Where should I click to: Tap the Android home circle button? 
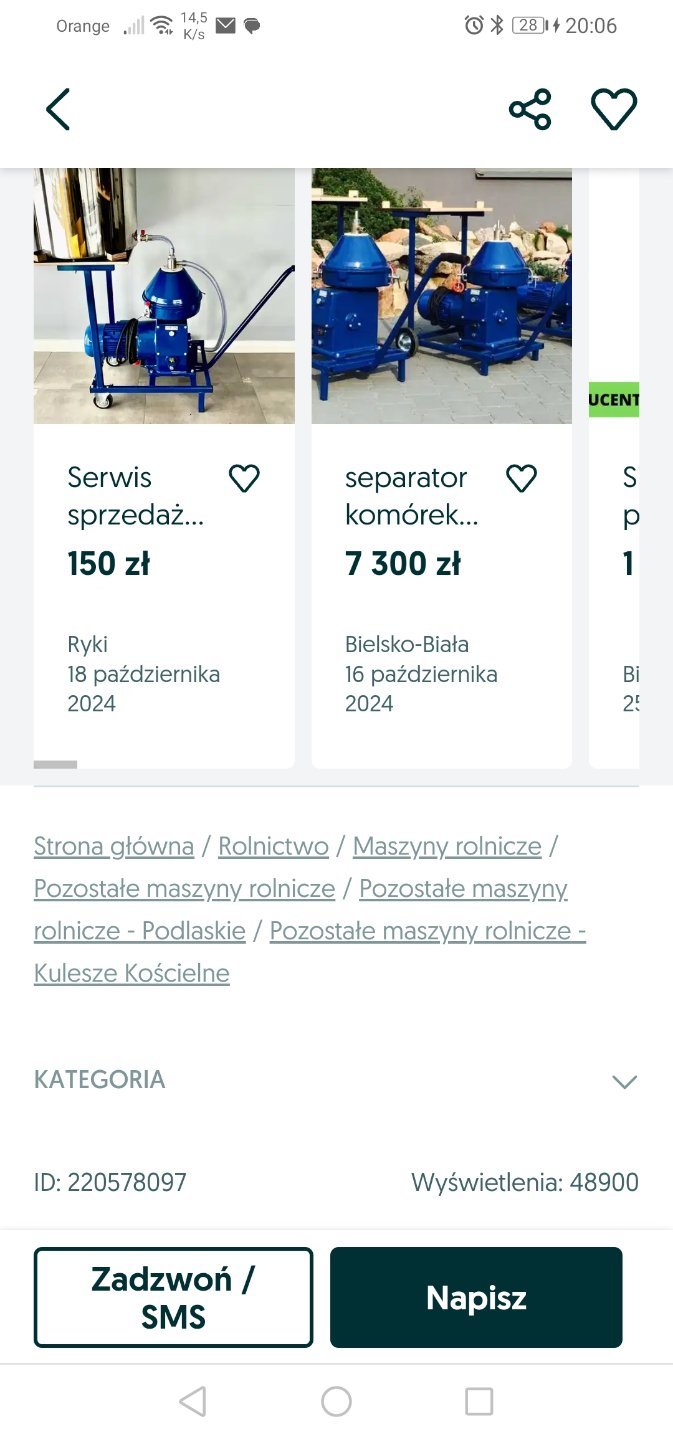tap(336, 1402)
